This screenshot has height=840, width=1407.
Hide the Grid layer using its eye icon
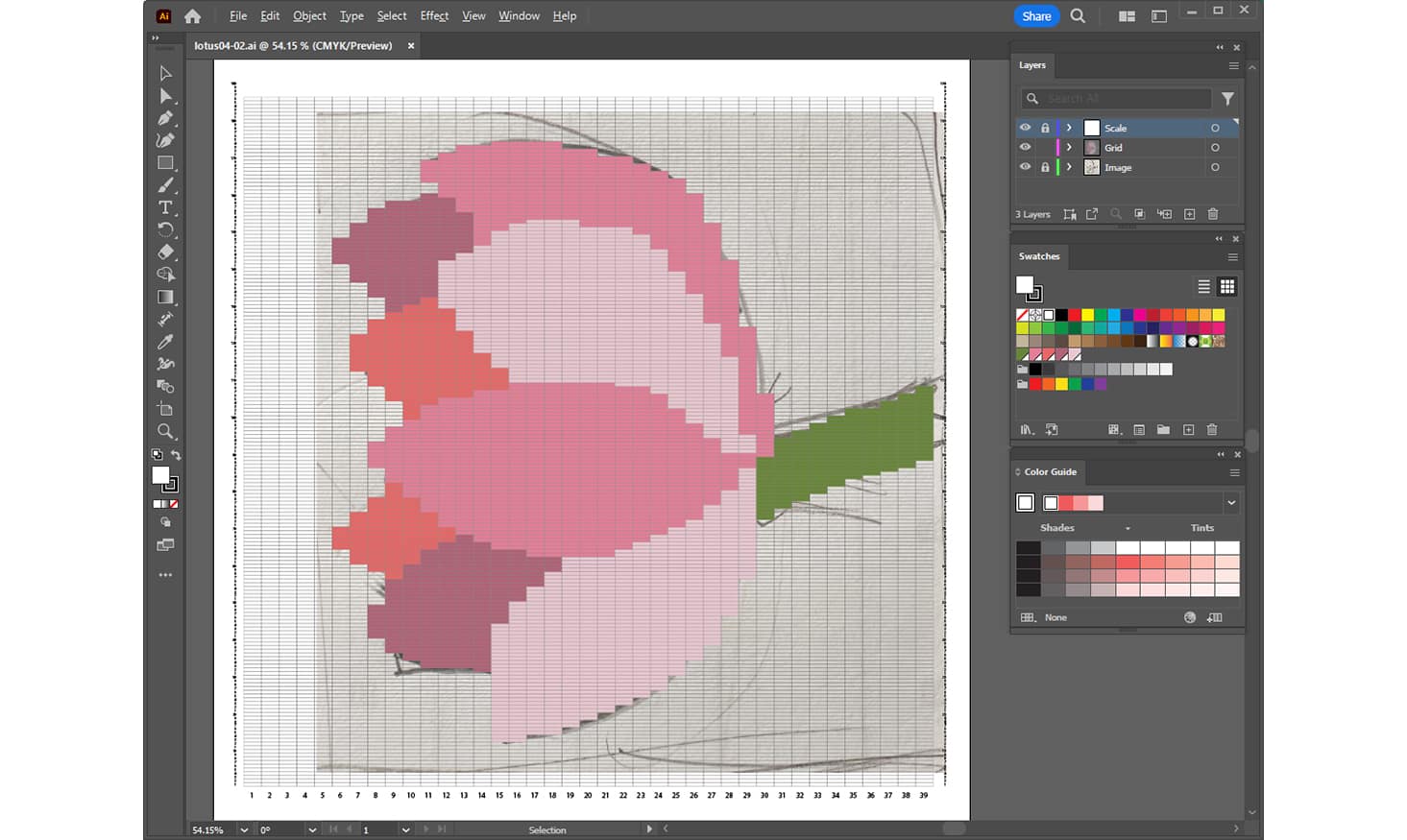click(x=1025, y=148)
